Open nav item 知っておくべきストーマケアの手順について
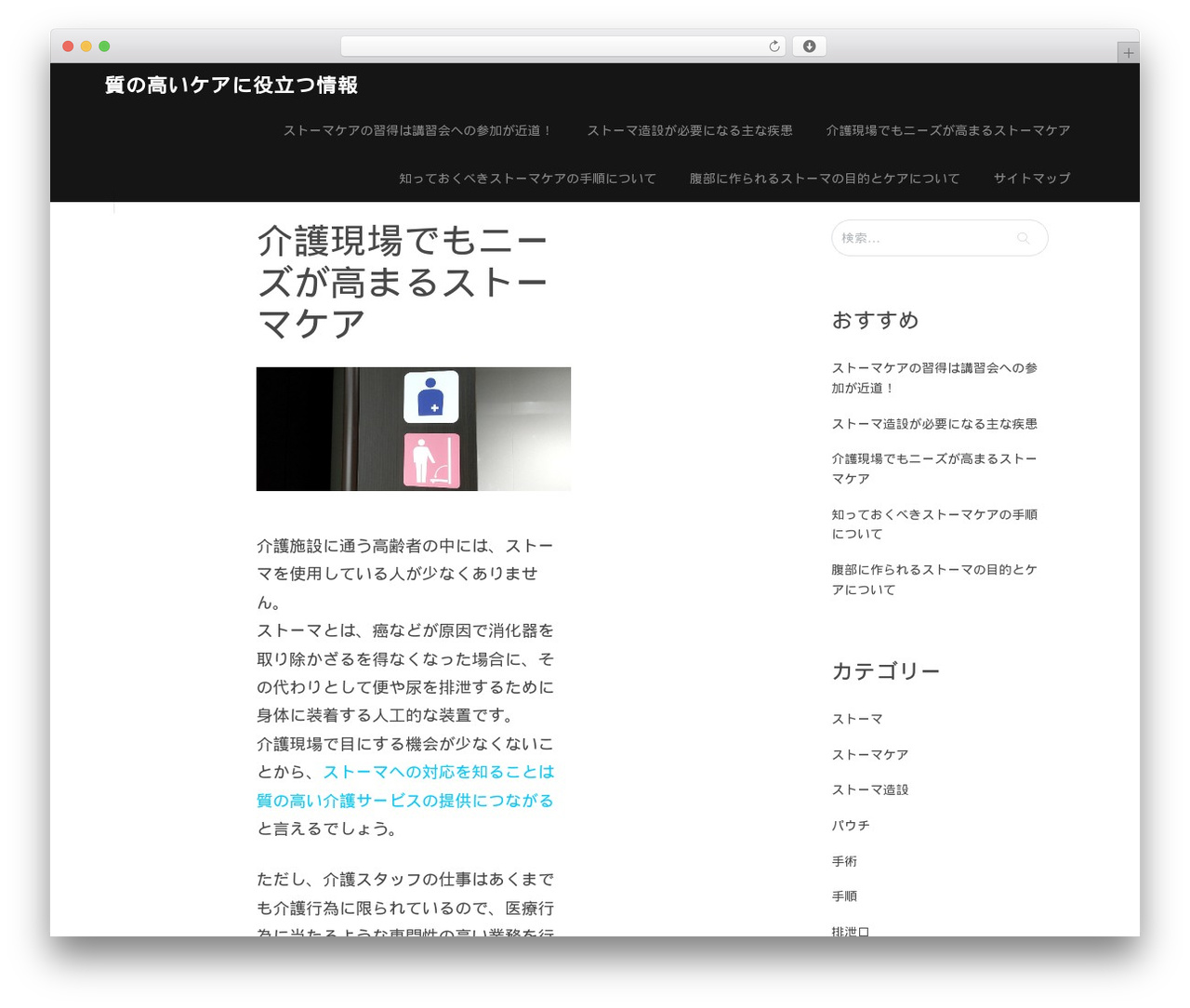This screenshot has width=1190, height=1008. click(527, 179)
